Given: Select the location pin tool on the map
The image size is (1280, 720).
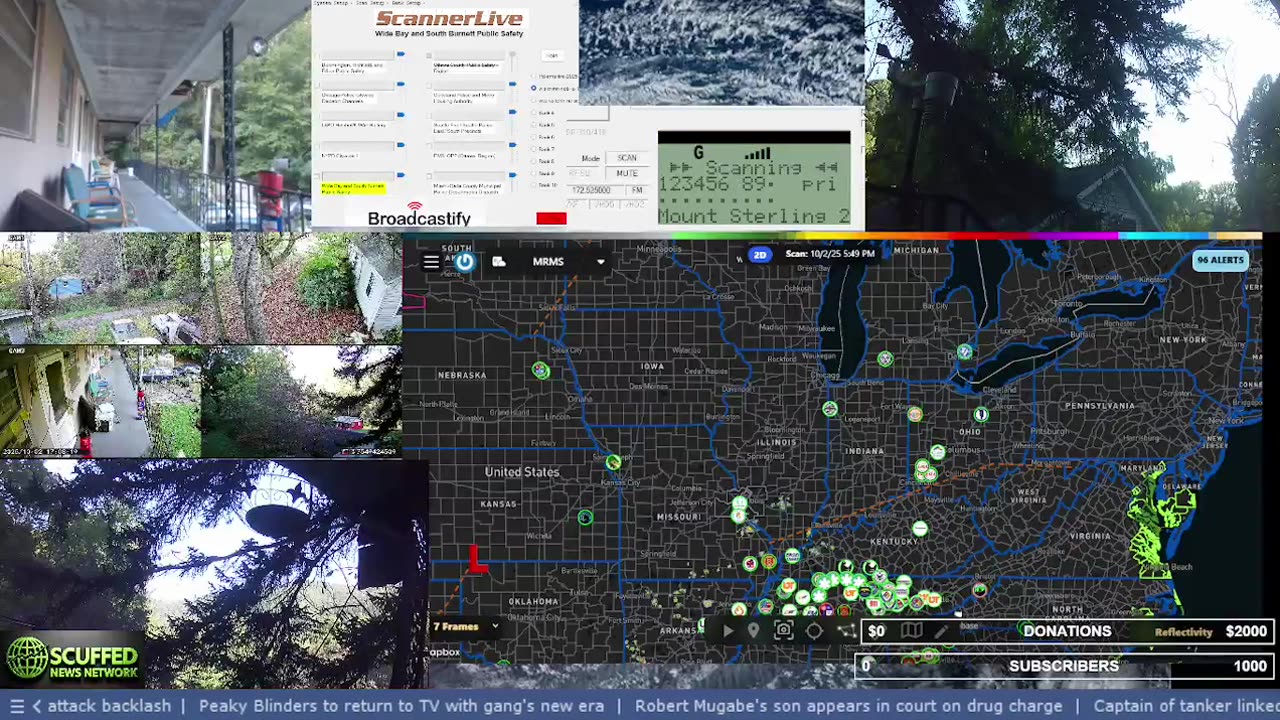Looking at the screenshot, I should pos(753,631).
